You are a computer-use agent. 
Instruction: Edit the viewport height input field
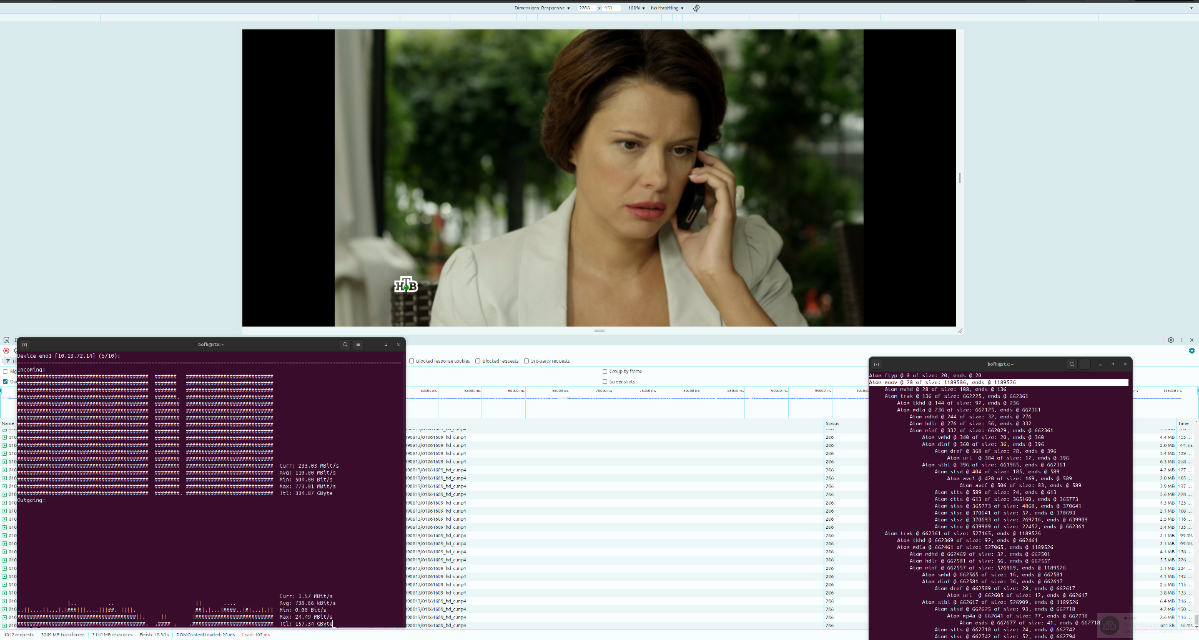(611, 8)
